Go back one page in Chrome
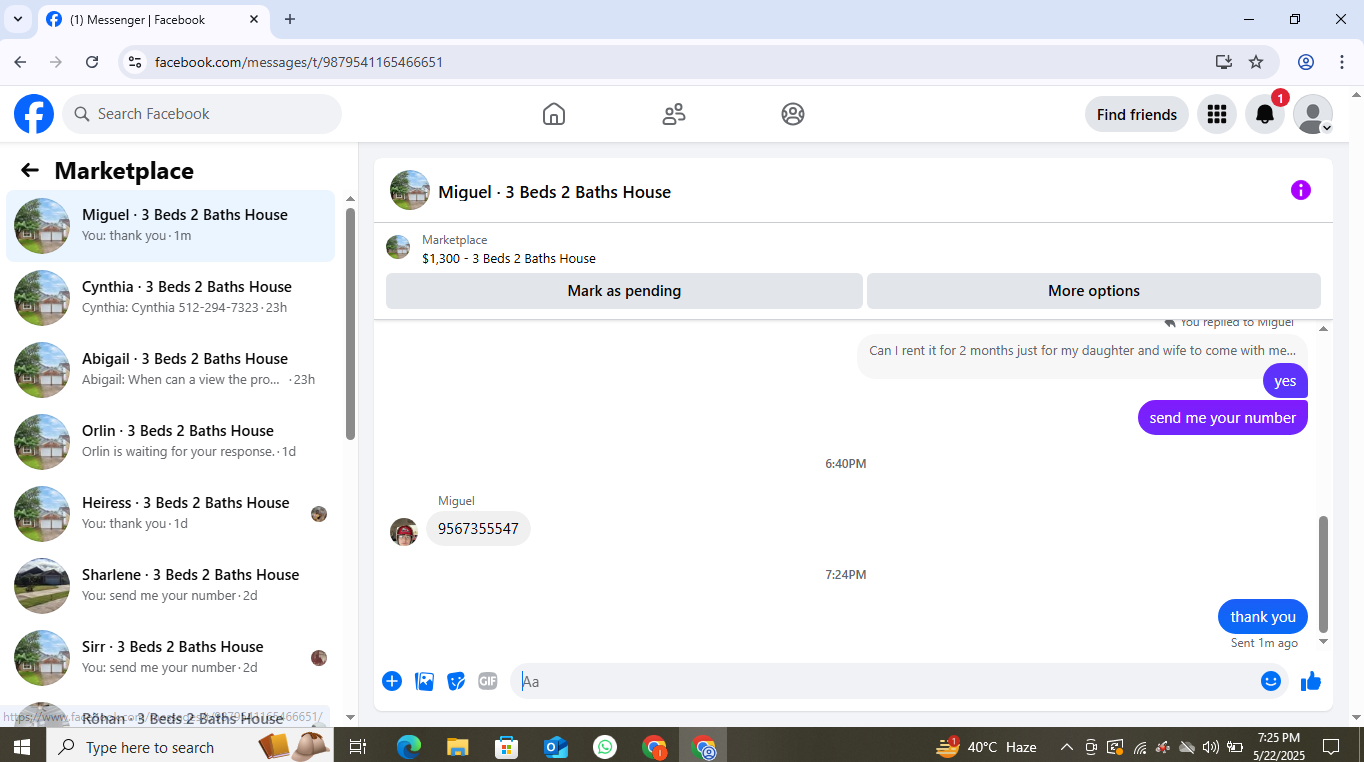The image size is (1364, 762). pyautogui.click(x=20, y=62)
